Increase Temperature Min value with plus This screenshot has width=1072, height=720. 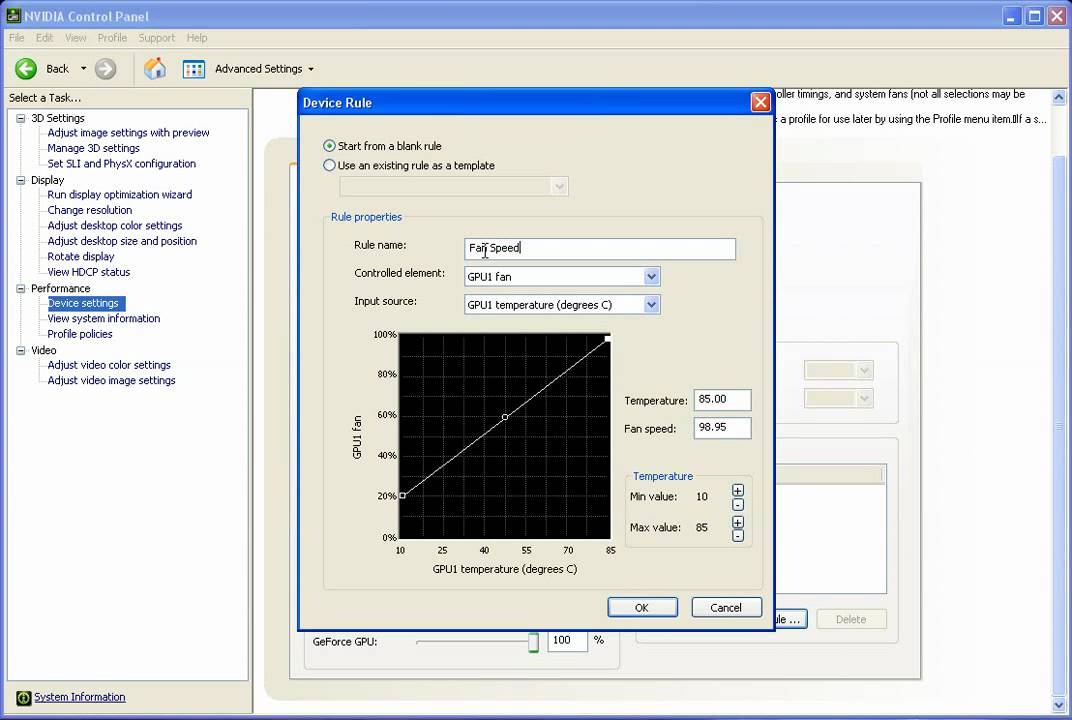point(738,490)
